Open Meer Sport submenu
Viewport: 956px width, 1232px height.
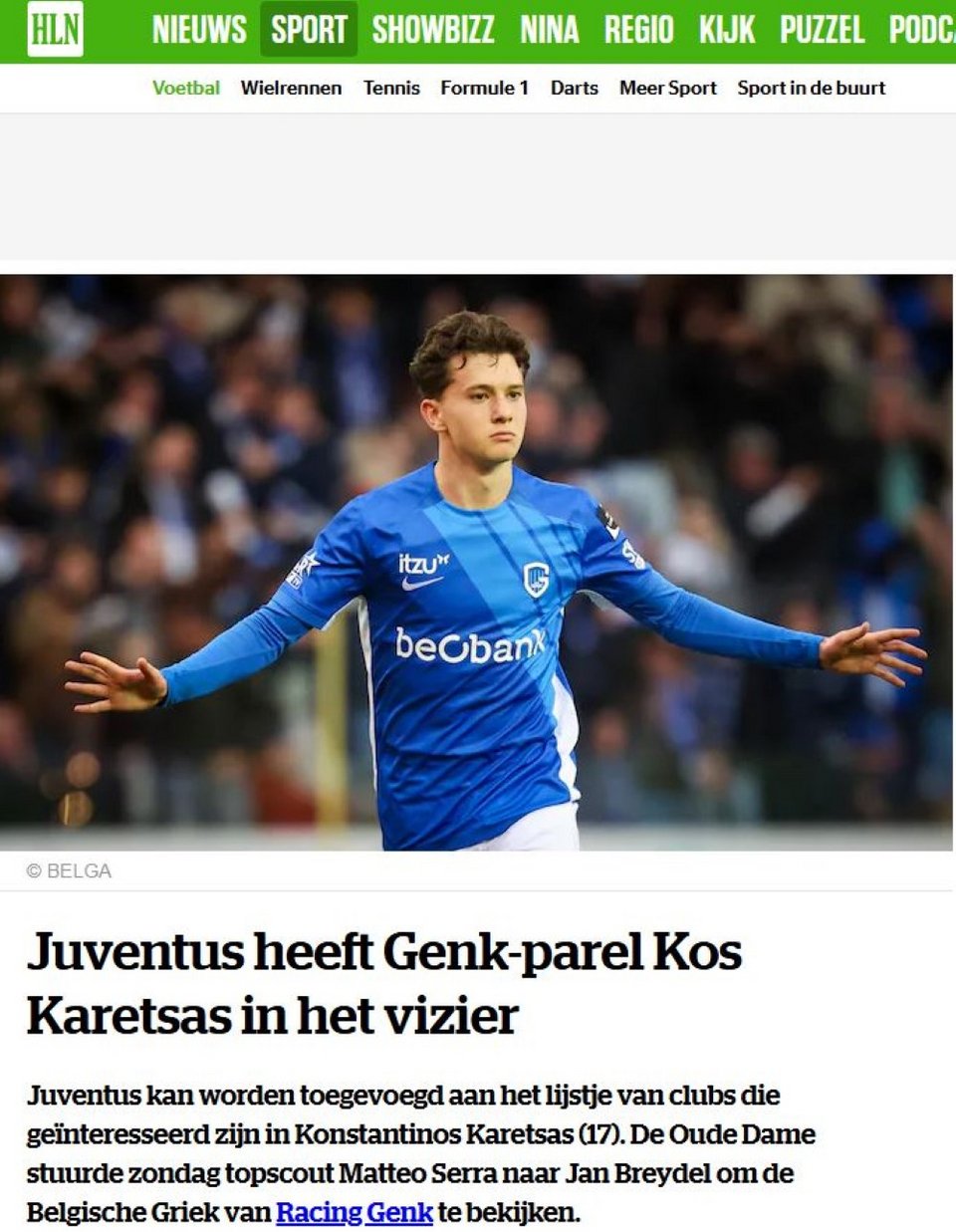tap(668, 88)
